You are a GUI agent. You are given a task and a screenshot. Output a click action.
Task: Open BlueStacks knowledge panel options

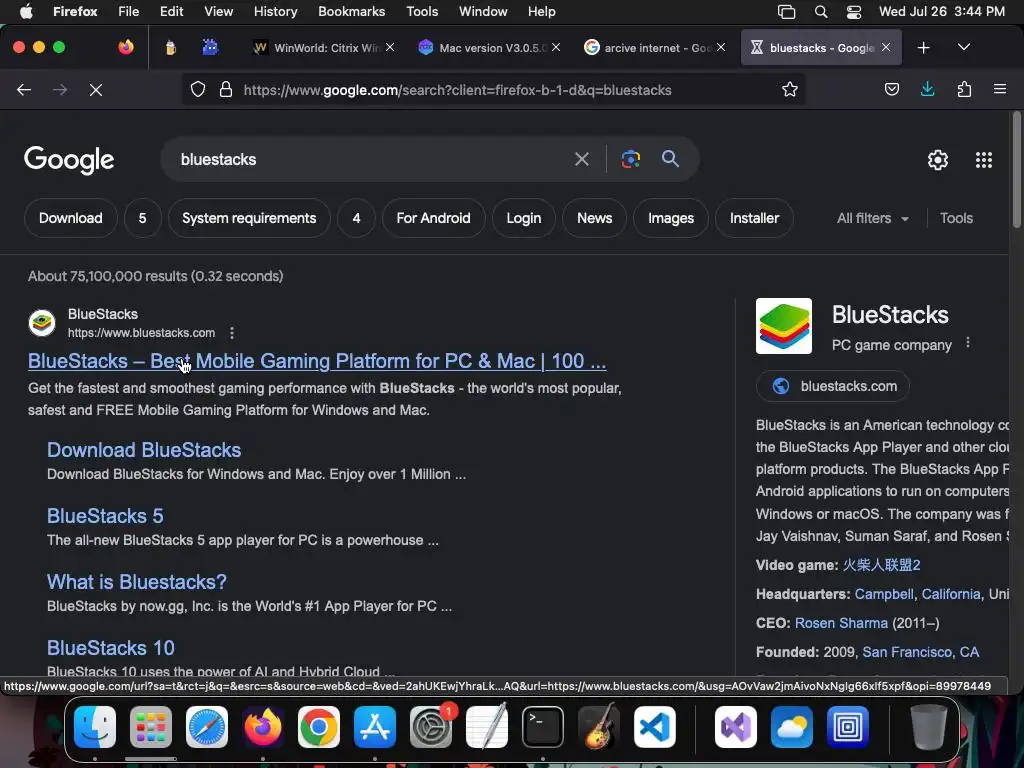pyautogui.click(x=968, y=343)
